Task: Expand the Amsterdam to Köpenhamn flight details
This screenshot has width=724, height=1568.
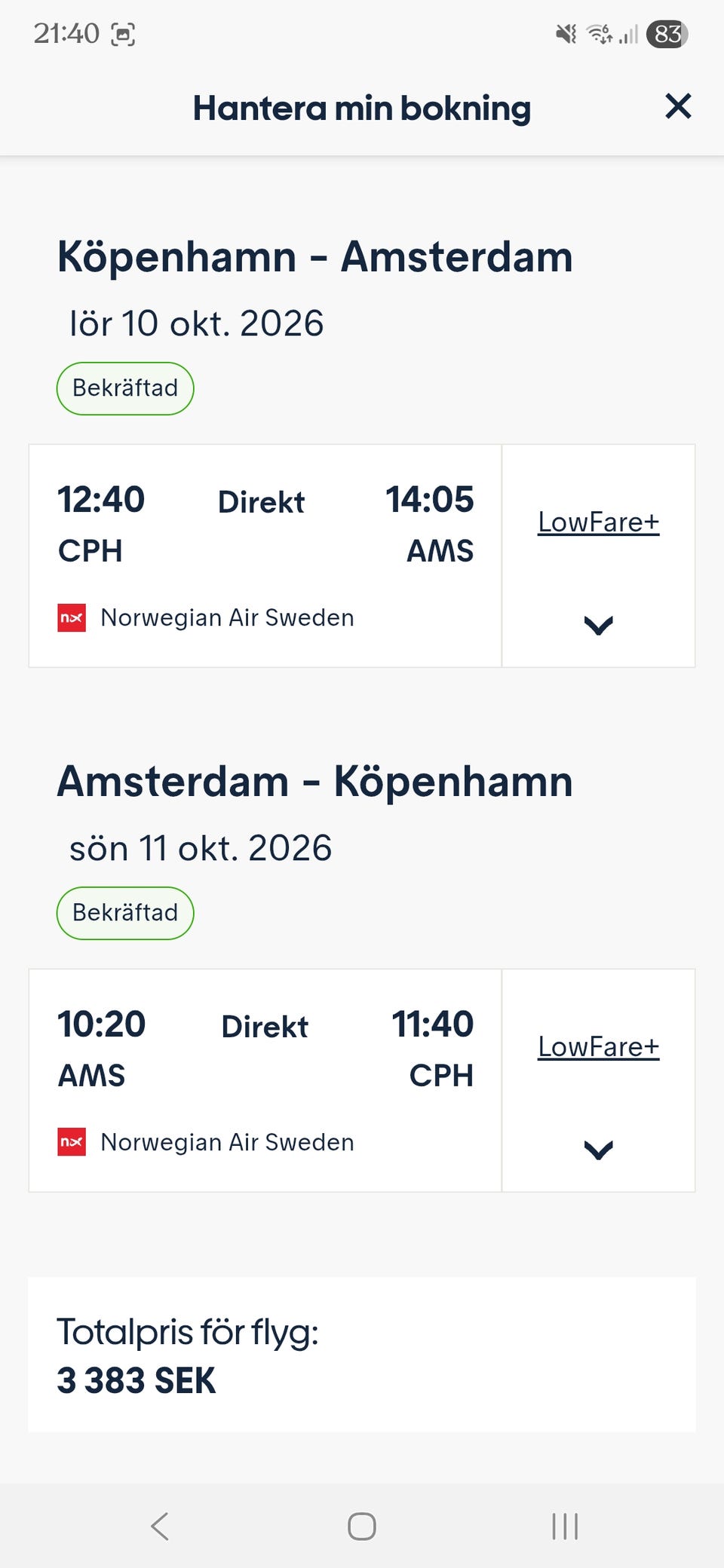Action: [598, 1150]
